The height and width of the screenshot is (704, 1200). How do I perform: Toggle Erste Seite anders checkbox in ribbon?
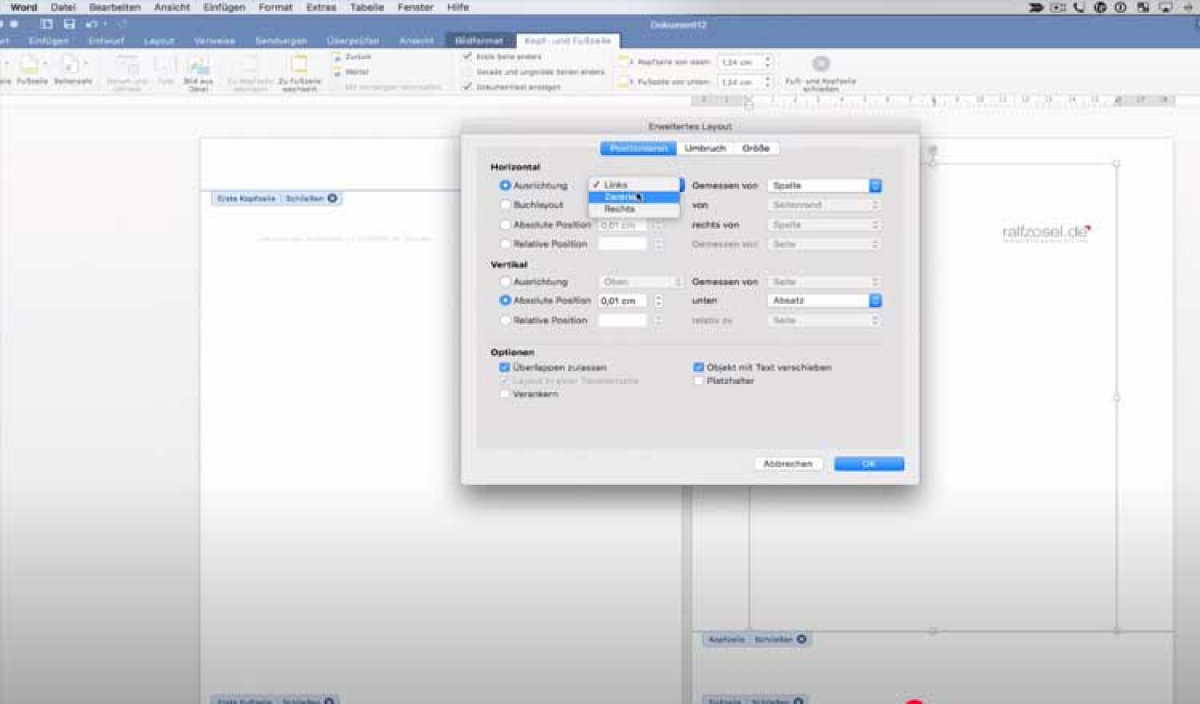(467, 57)
